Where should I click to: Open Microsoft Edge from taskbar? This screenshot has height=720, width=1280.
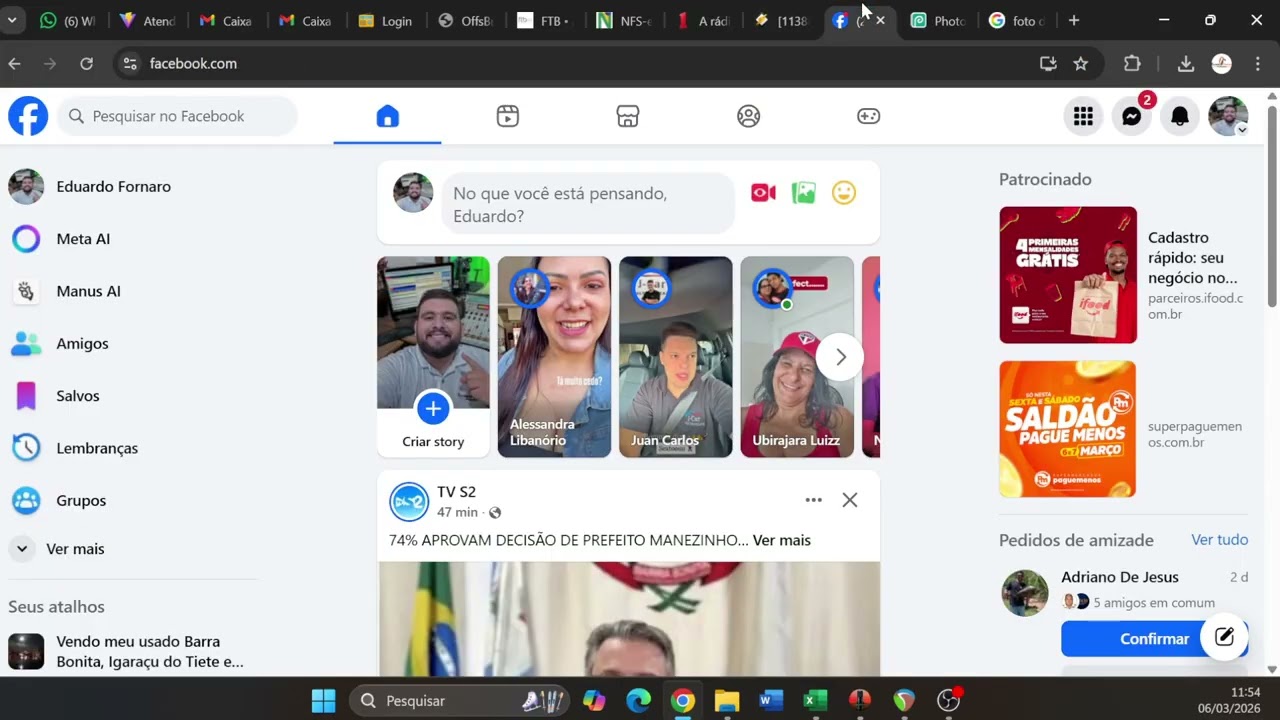[639, 701]
